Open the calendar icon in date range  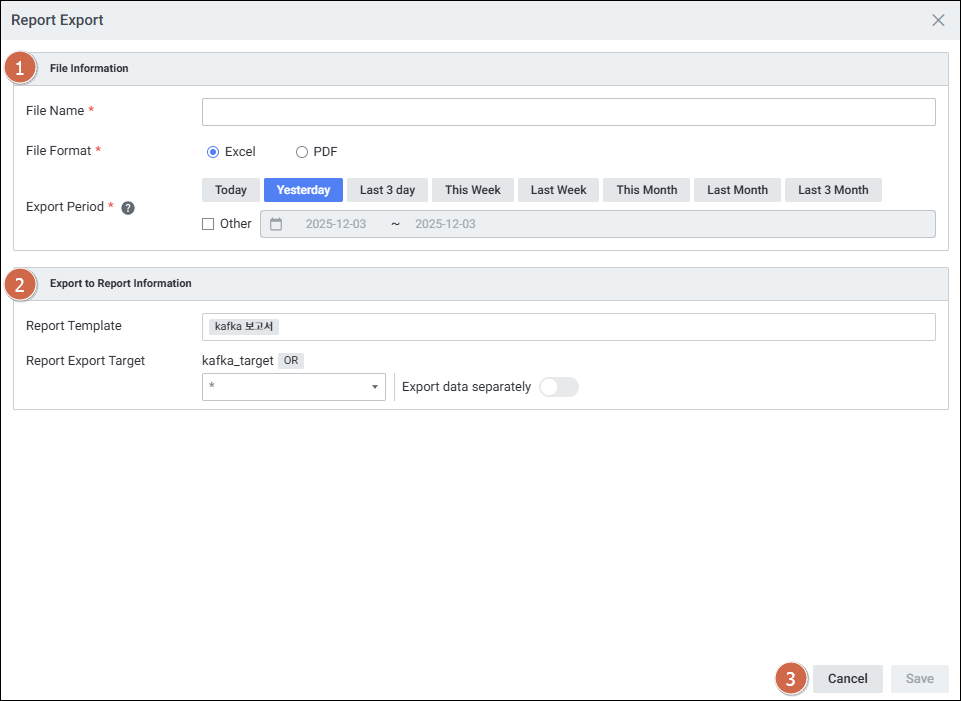pyautogui.click(x=276, y=224)
